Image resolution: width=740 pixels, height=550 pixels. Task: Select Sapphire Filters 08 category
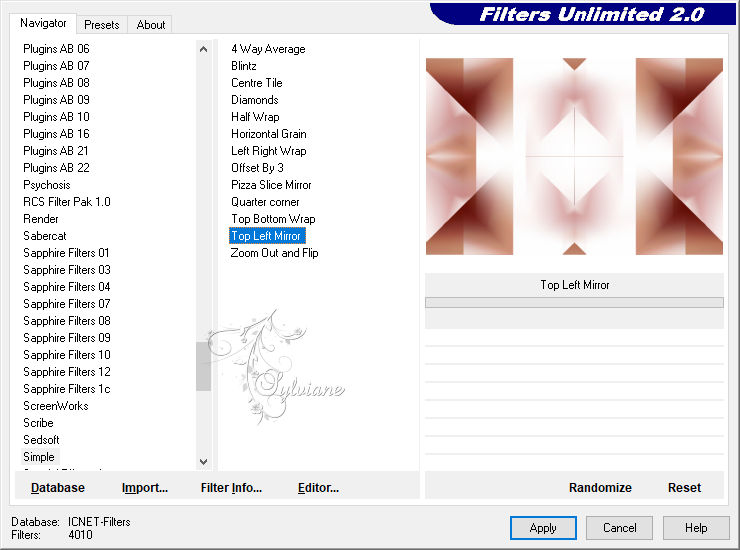click(x=67, y=321)
